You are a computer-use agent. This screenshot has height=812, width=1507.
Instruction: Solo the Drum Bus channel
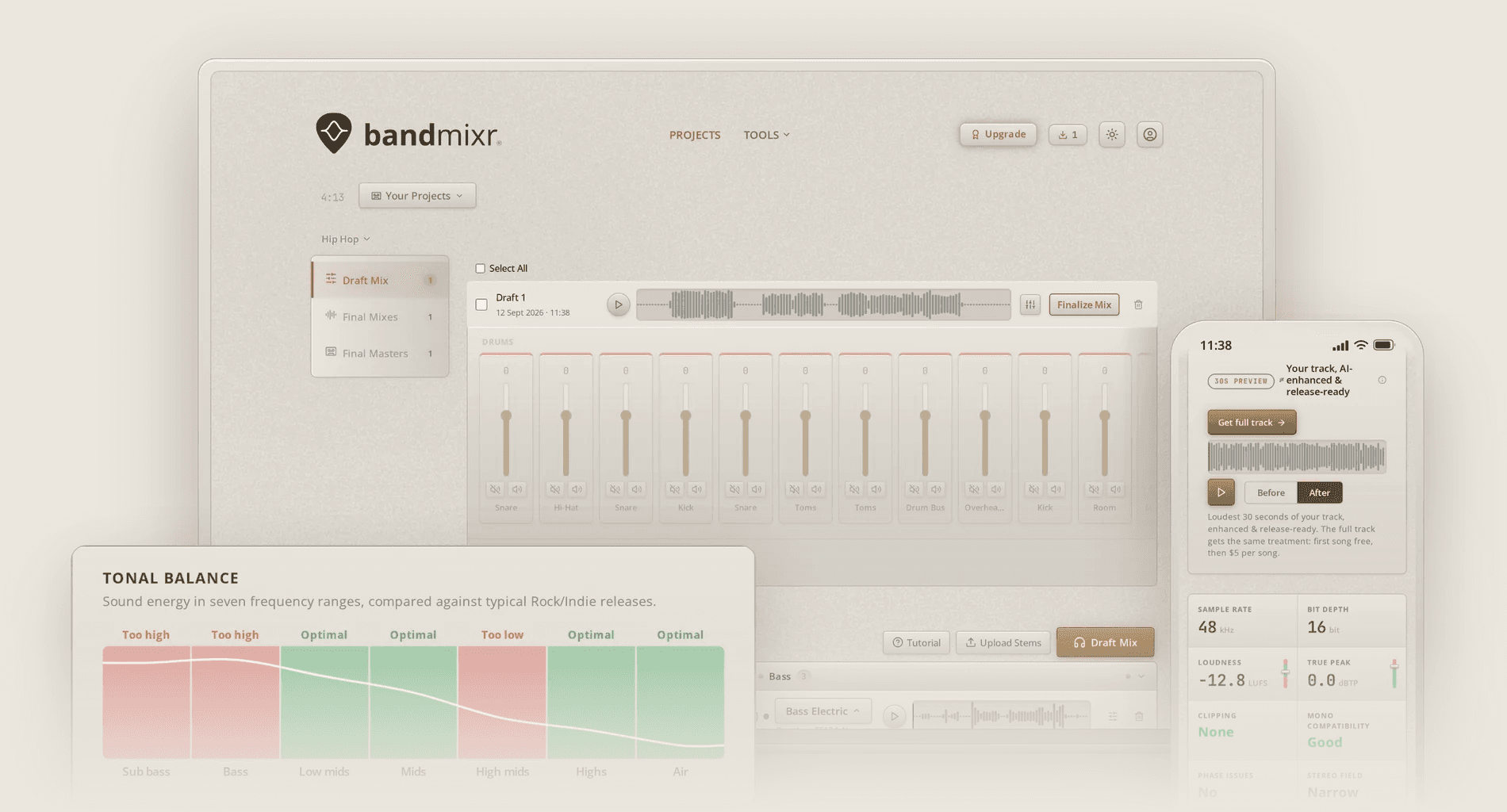(x=936, y=489)
